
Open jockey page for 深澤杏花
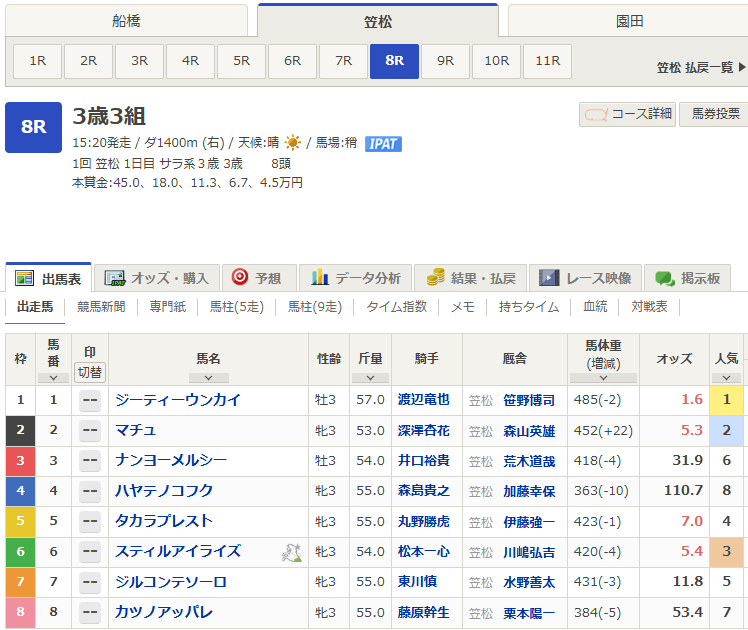coord(424,430)
